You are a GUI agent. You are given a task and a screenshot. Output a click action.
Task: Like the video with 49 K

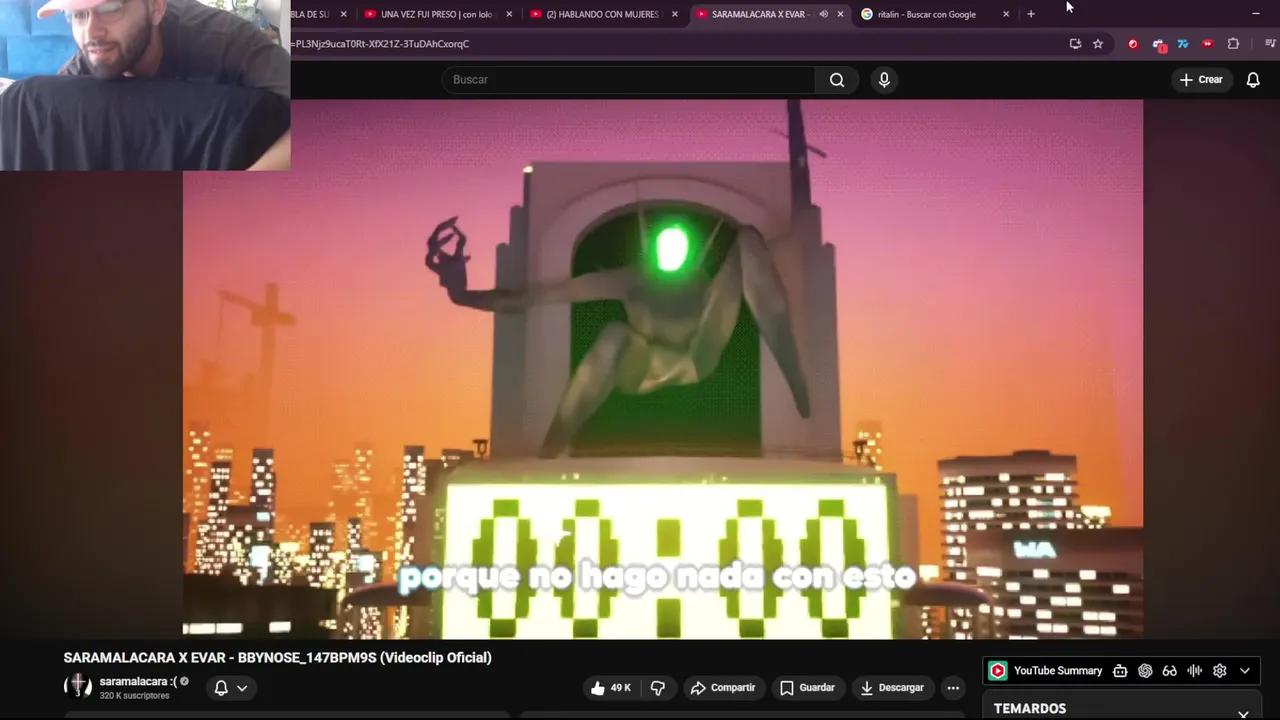click(610, 688)
